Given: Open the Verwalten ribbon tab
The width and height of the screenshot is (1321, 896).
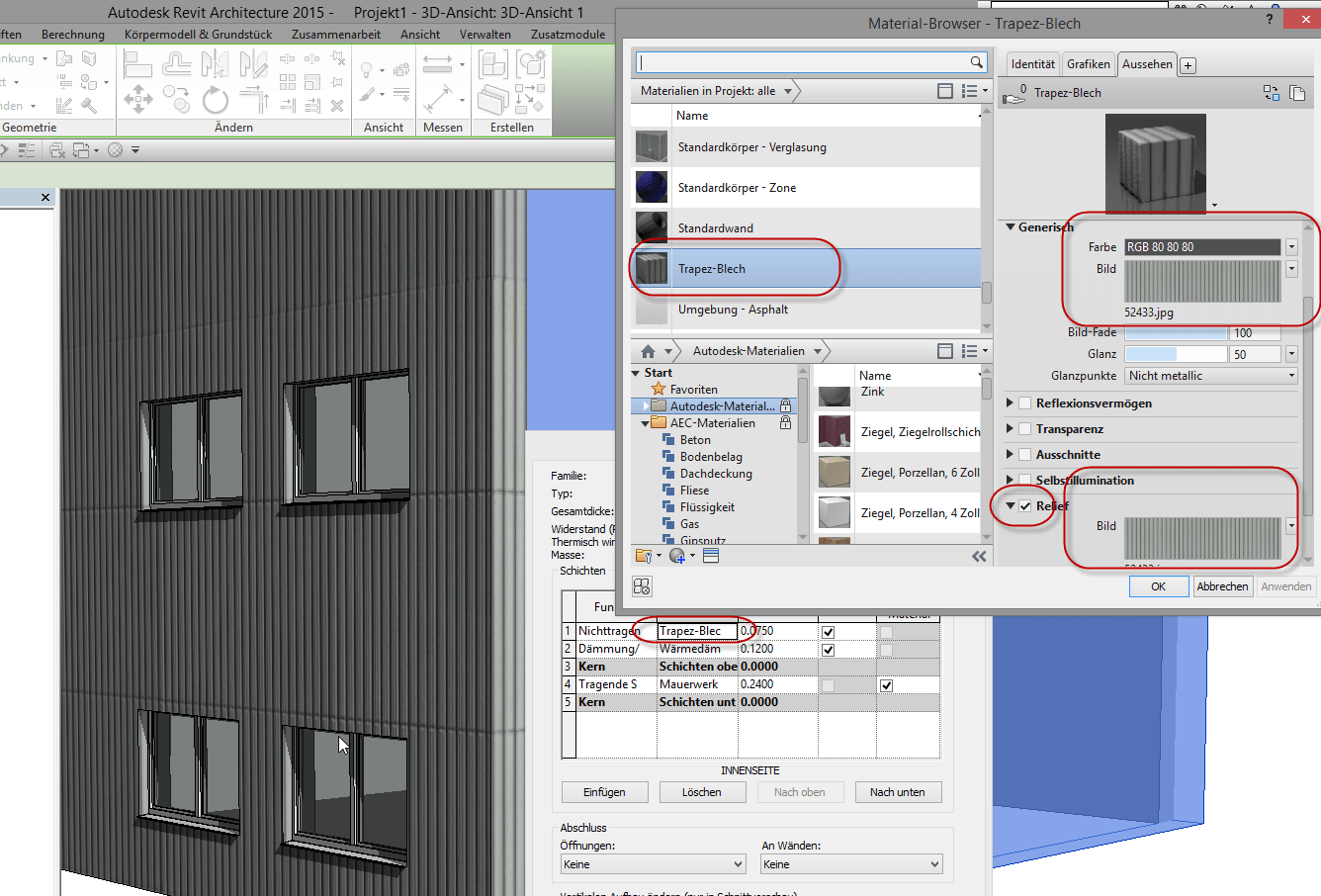Looking at the screenshot, I should (x=484, y=35).
